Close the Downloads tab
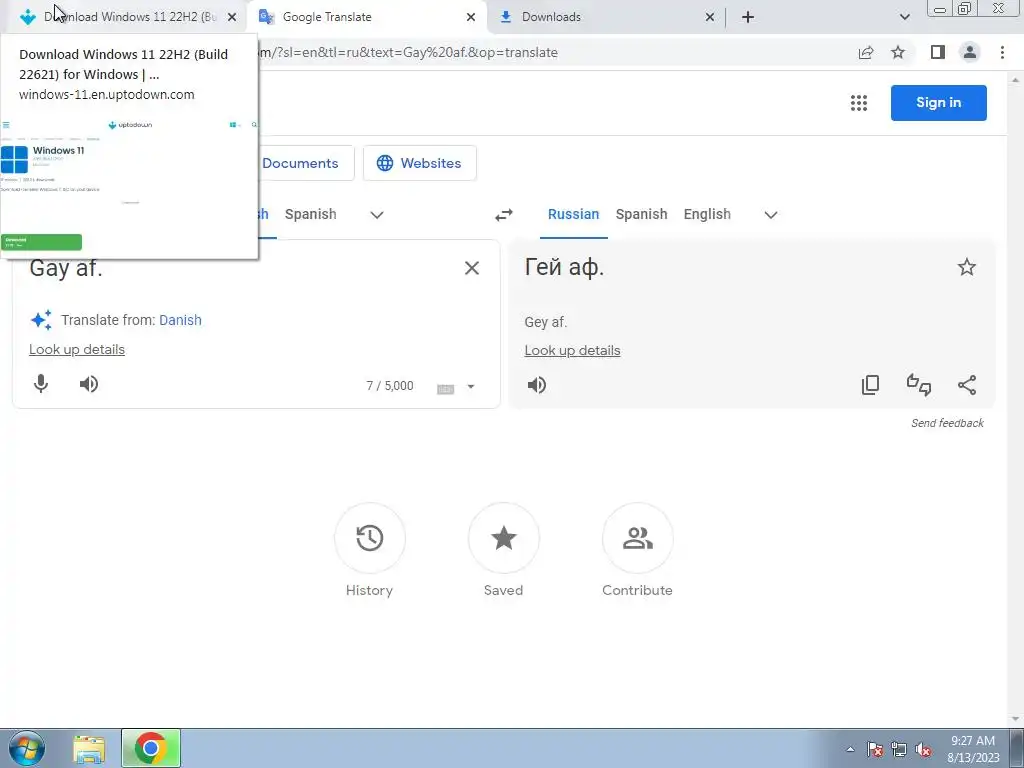 (x=710, y=17)
